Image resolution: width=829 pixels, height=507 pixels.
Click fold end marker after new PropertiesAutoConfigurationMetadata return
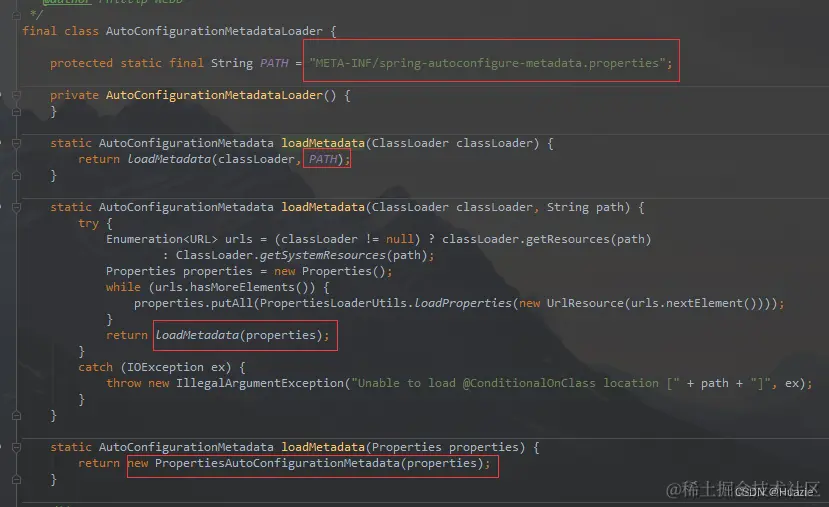tap(16, 480)
